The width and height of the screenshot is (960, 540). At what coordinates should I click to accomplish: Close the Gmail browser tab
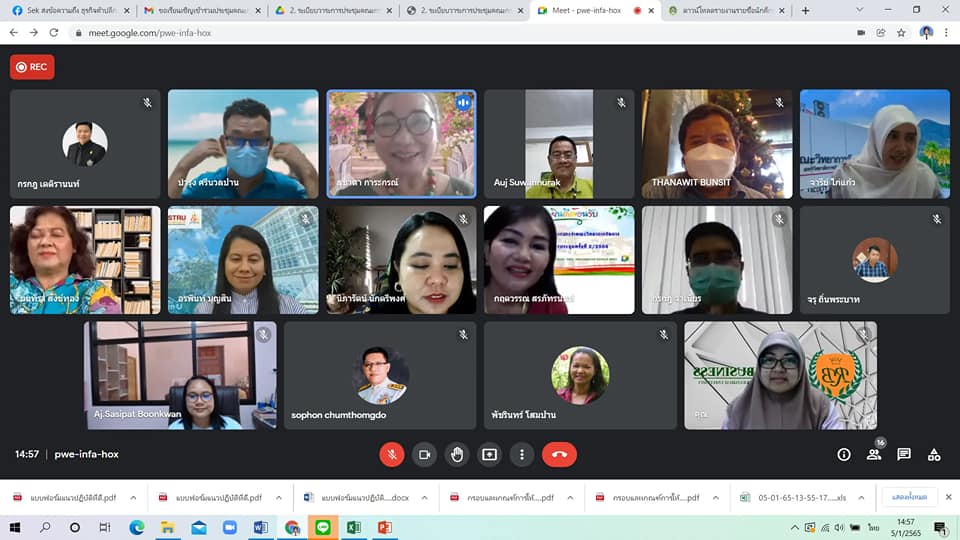click(258, 10)
